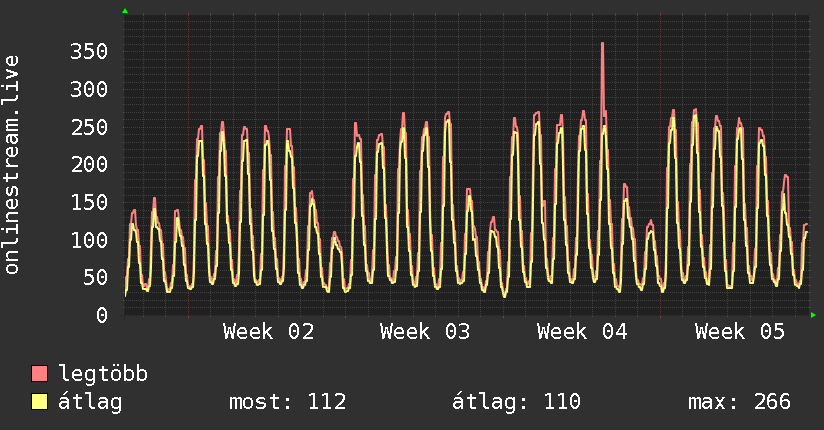Click the 'most: 112' statistic
The width and height of the screenshot is (824, 430).
(x=288, y=402)
